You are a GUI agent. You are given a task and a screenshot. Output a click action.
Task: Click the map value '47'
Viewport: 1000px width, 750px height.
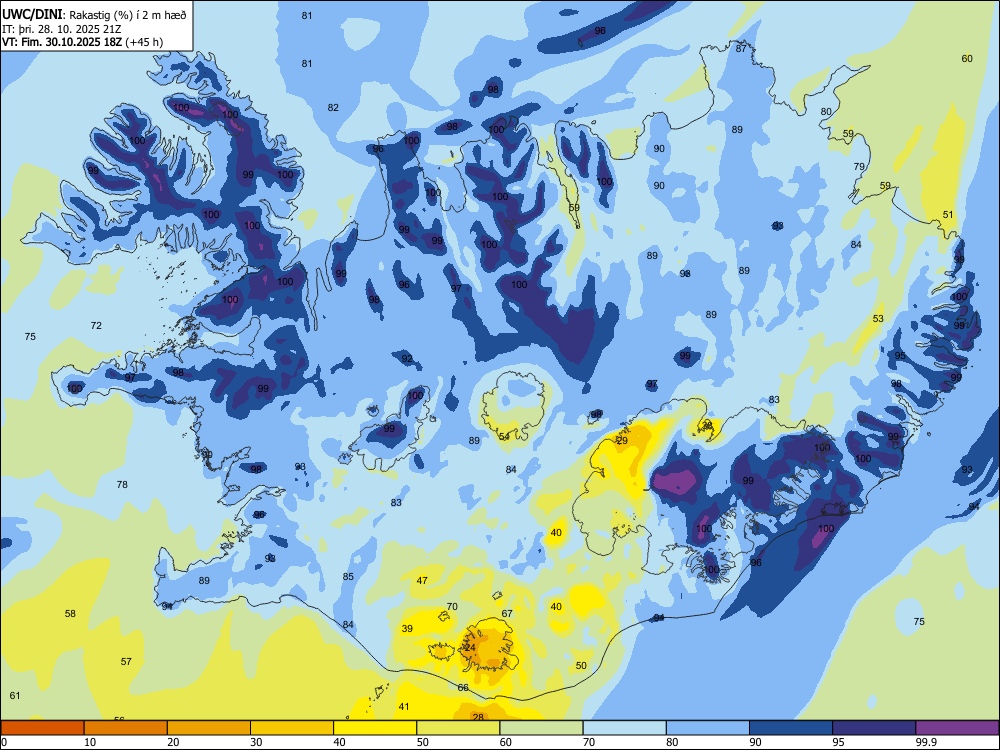pos(422,580)
